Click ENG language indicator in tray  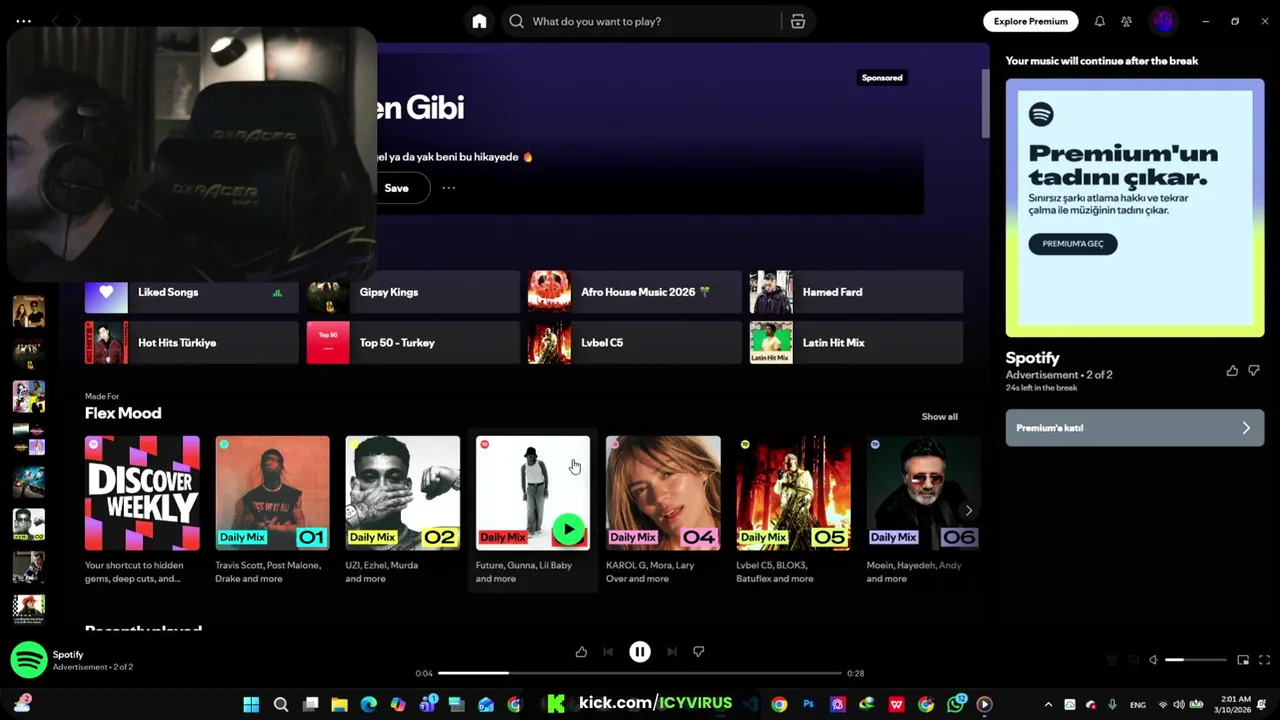(1138, 705)
